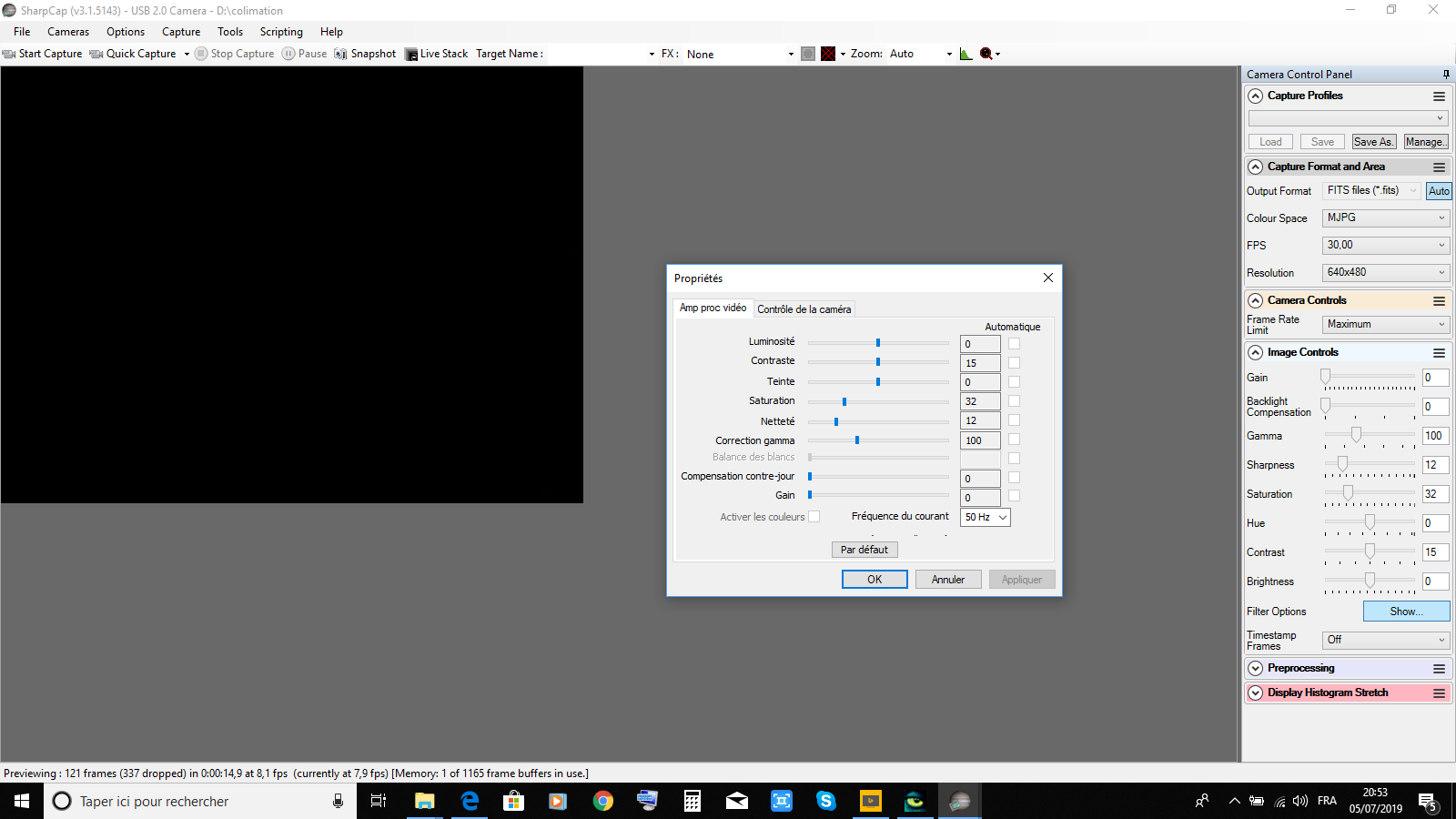The height and width of the screenshot is (819, 1456).
Task: Switch to Contrôle de la caméra tab
Action: point(804,309)
